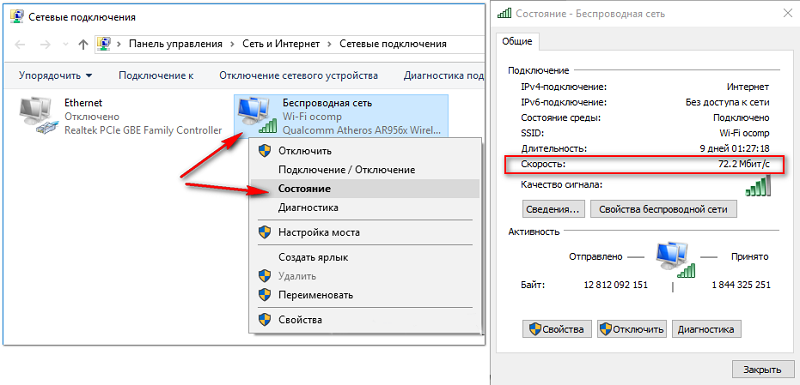Go up one level with up arrow
This screenshot has height=385, width=800.
click(83, 45)
